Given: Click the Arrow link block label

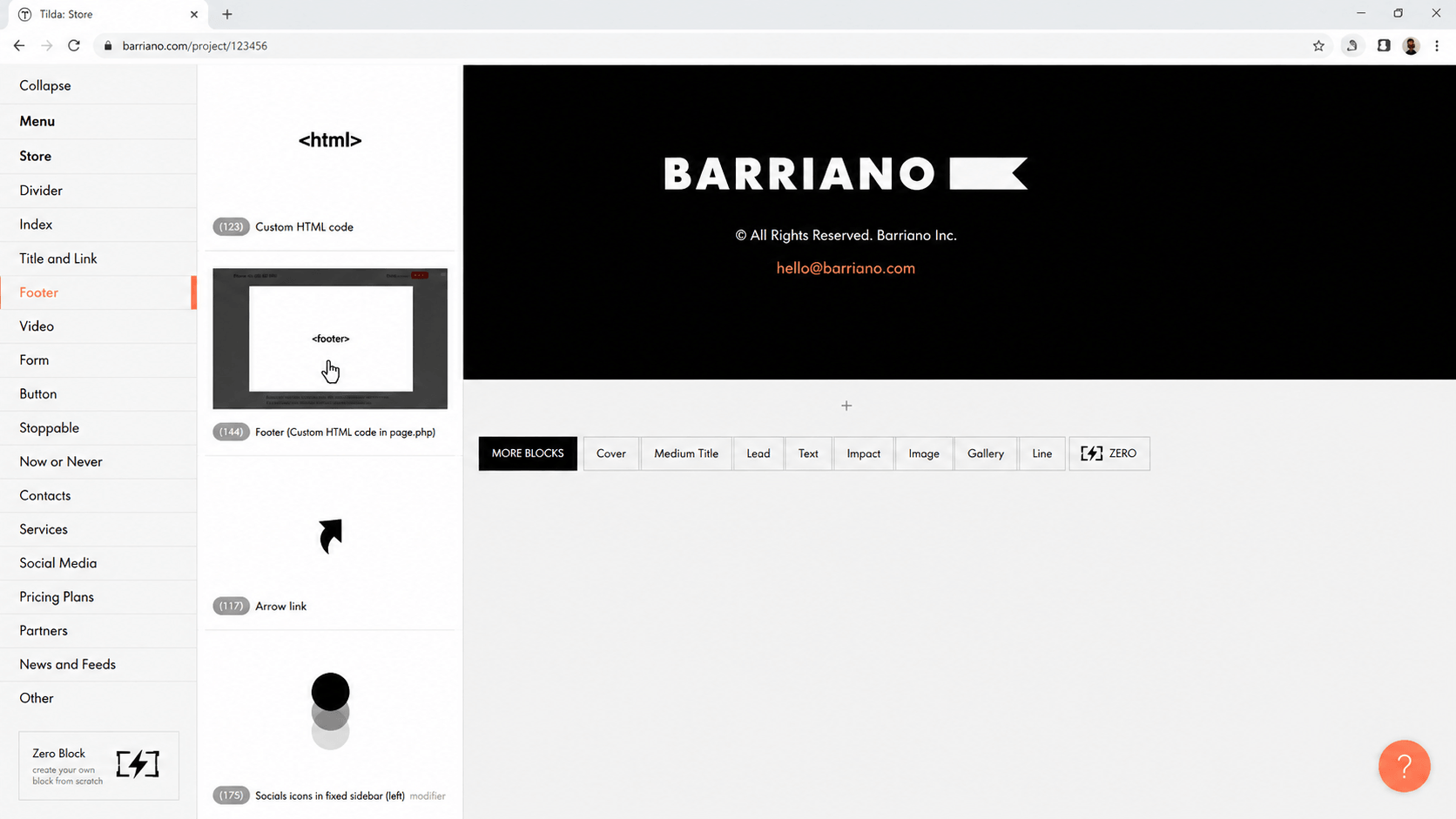Looking at the screenshot, I should 280,606.
